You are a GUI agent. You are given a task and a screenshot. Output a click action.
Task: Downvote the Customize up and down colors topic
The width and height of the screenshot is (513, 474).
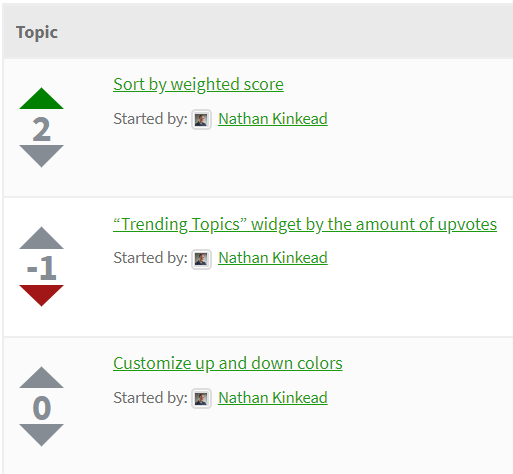[x=41, y=435]
